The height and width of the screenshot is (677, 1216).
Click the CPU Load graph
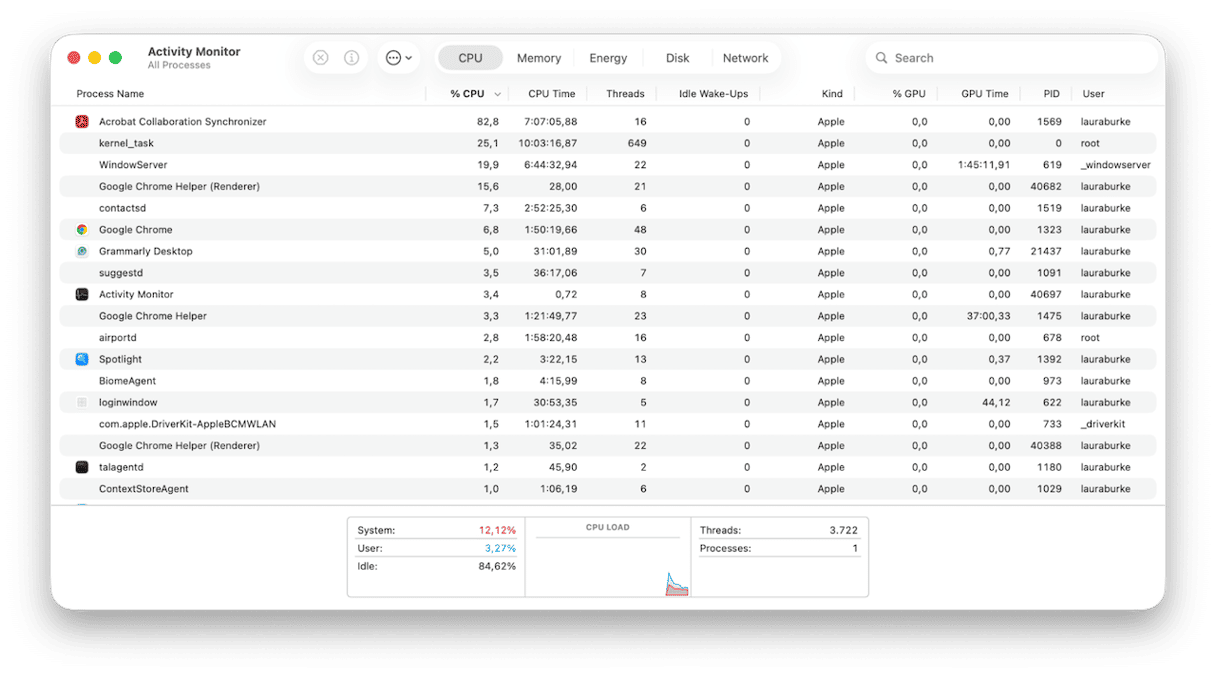tap(607, 560)
